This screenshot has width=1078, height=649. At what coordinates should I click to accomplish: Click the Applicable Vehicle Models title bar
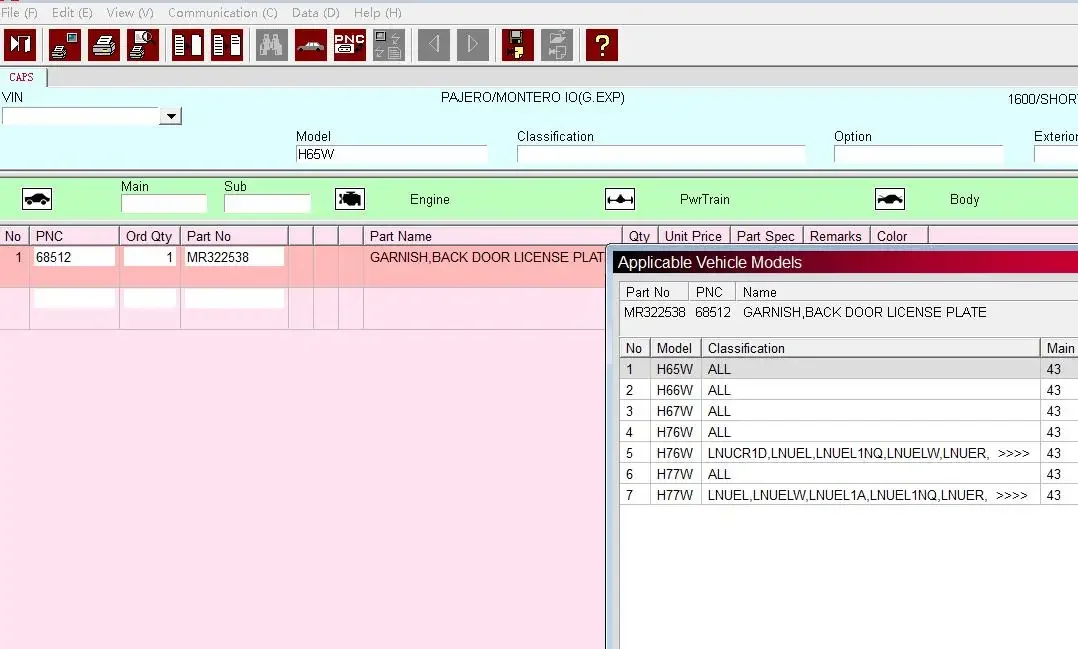coord(845,262)
